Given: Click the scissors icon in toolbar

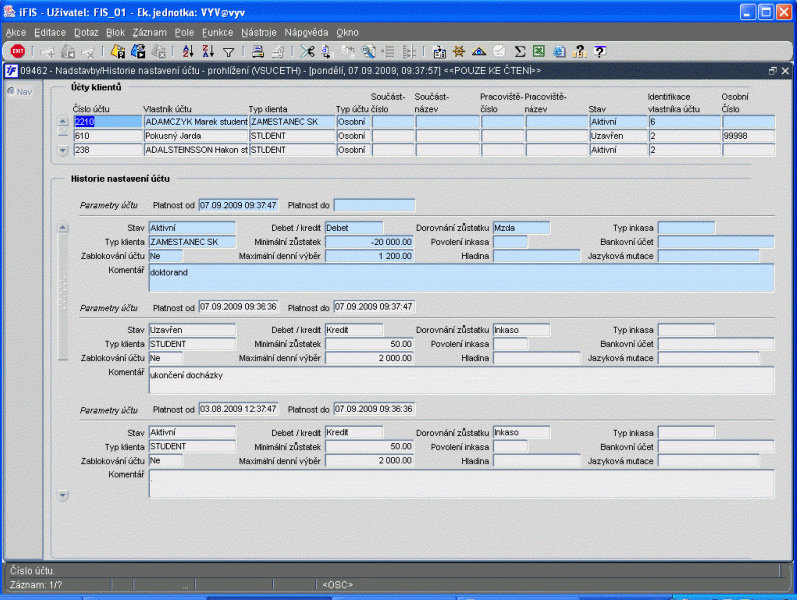Looking at the screenshot, I should click(306, 51).
